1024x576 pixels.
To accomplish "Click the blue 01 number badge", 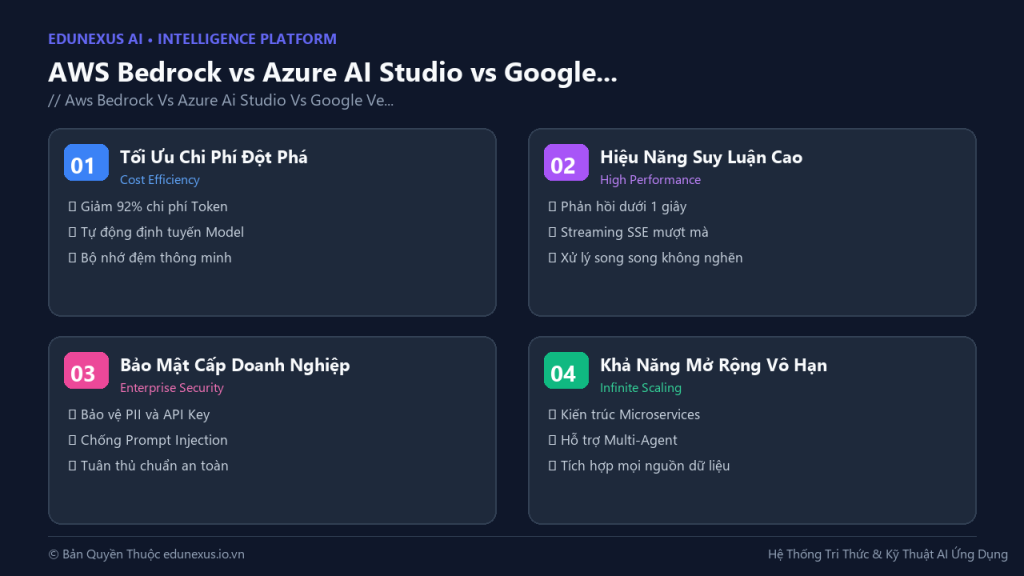I will tap(86, 163).
